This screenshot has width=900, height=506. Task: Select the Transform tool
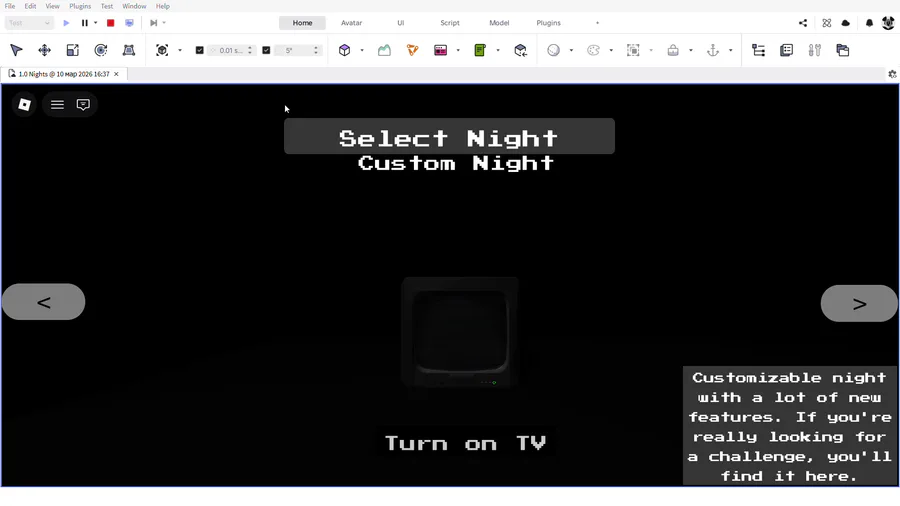(129, 50)
